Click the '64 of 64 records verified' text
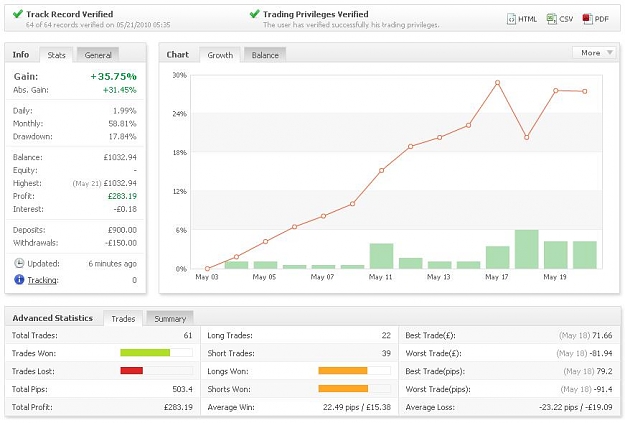The width and height of the screenshot is (625, 423). 98,25
